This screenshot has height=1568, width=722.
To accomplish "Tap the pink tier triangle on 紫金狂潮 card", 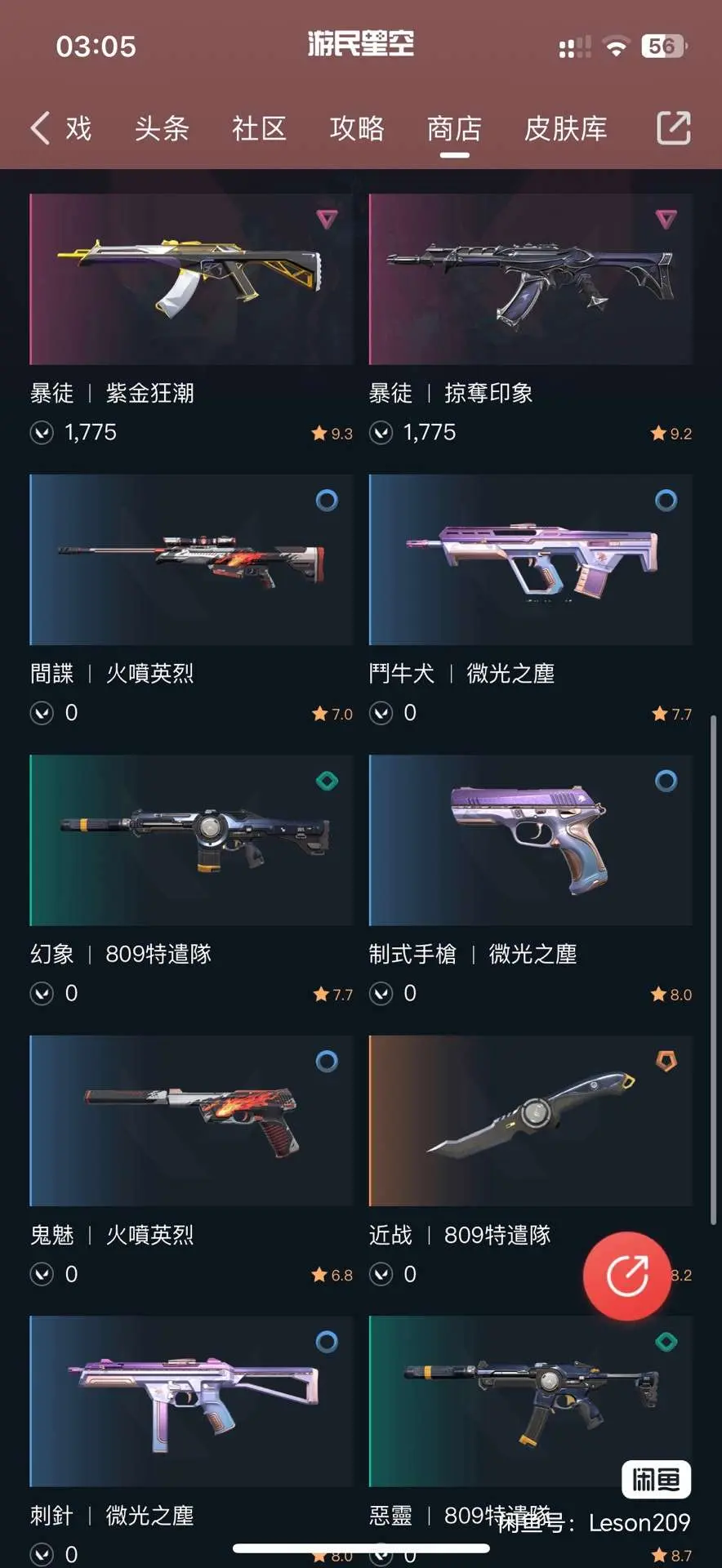I will (327, 219).
